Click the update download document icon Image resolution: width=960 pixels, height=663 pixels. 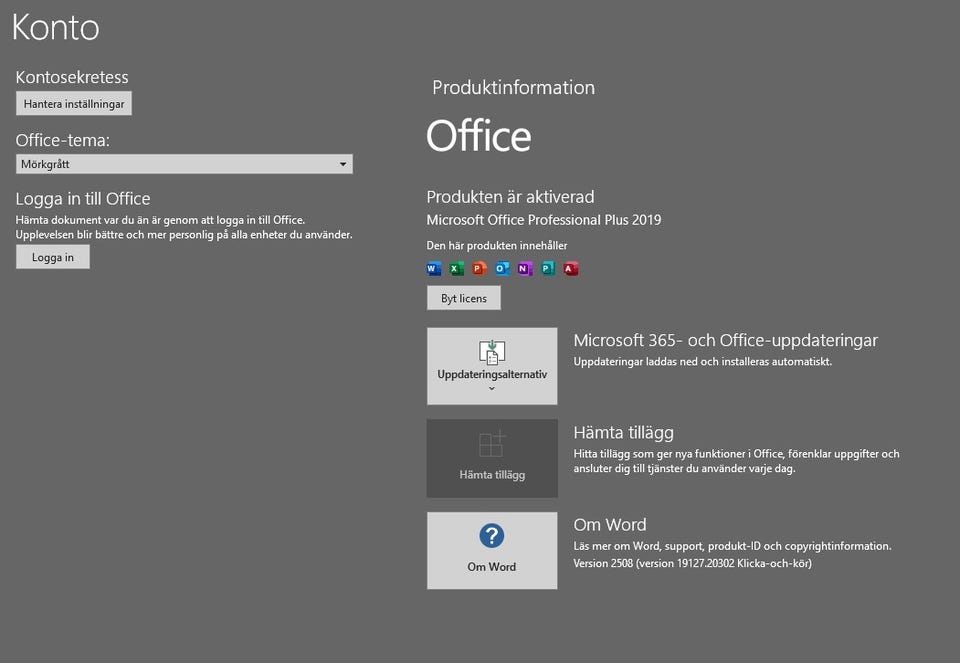tap(492, 353)
